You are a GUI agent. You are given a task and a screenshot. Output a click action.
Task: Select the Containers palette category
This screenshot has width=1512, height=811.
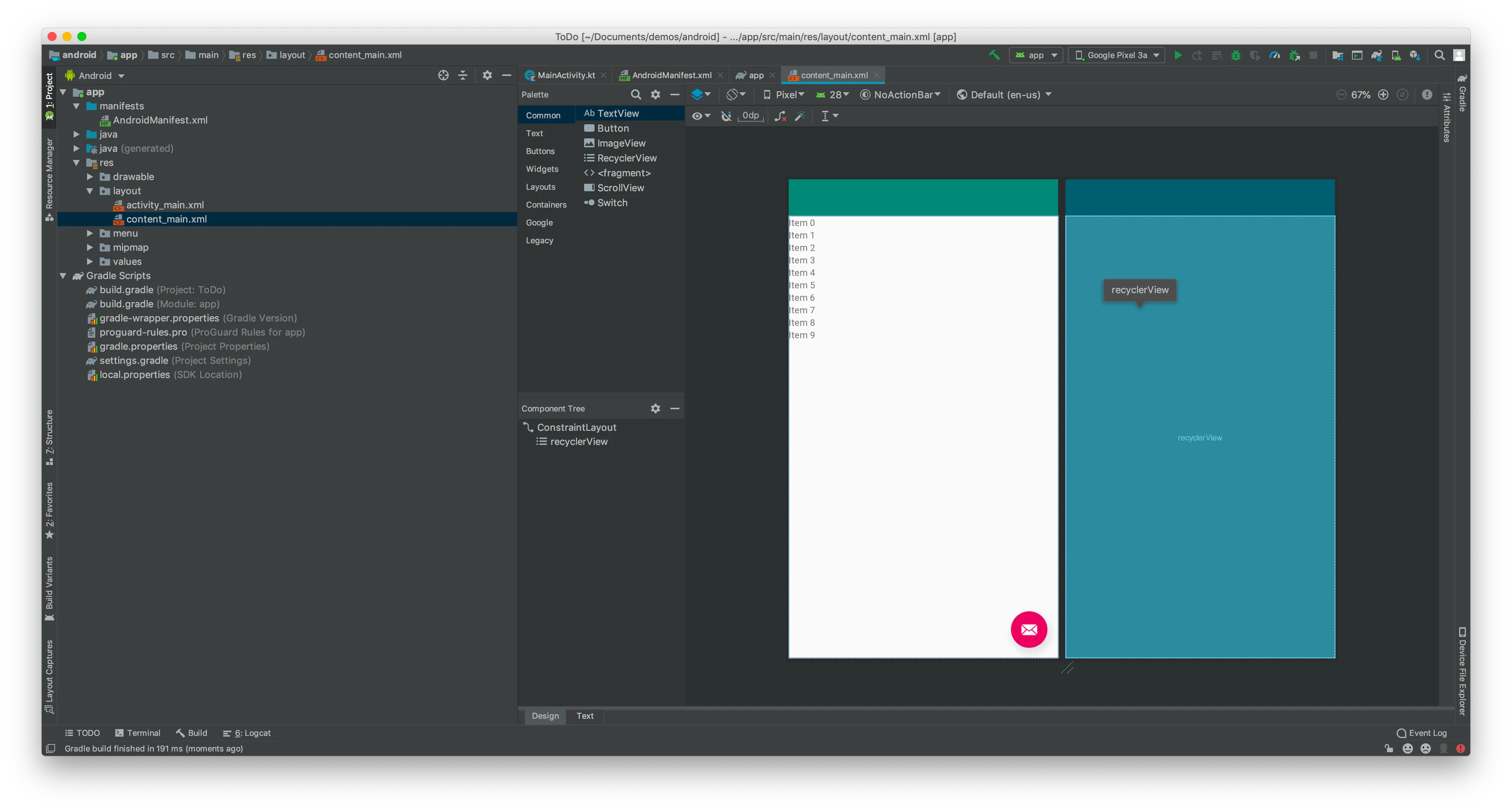coord(546,205)
